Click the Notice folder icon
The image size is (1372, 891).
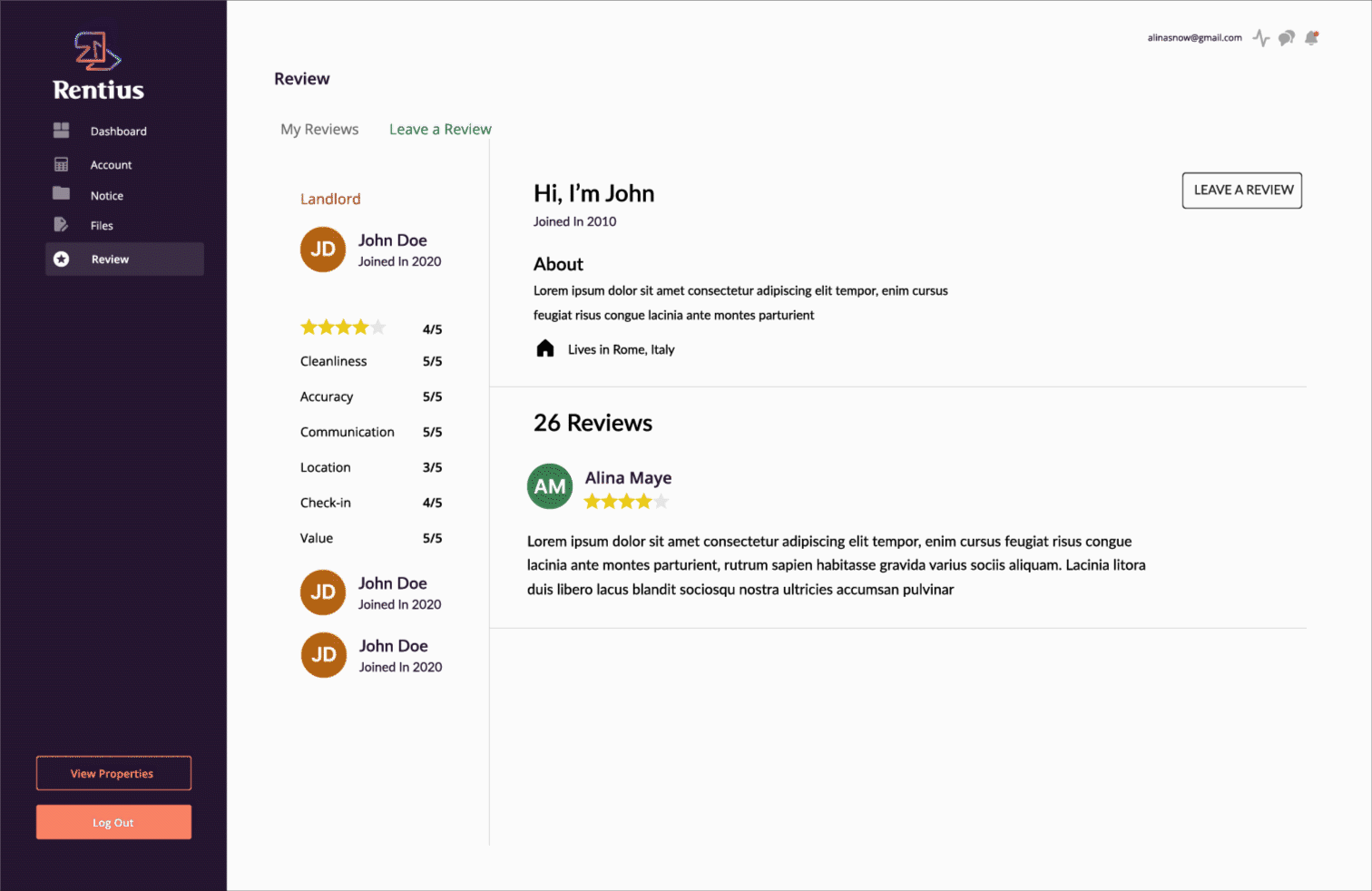(x=61, y=193)
